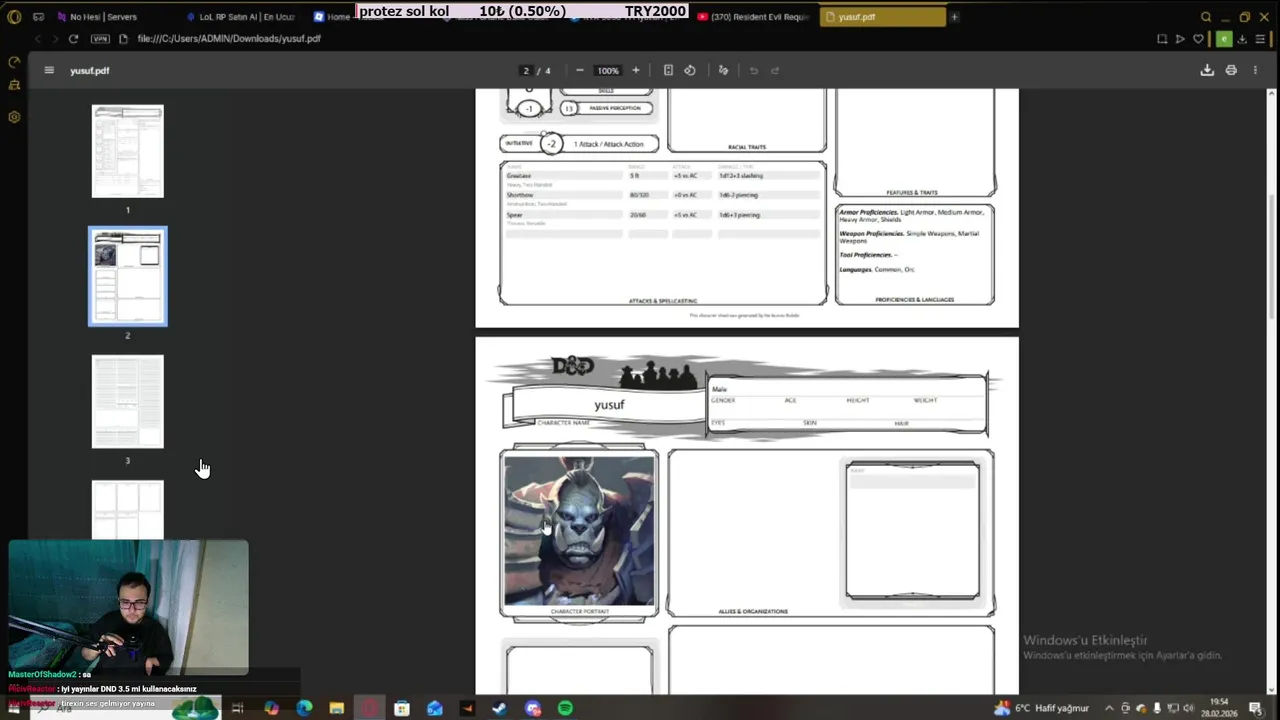1280x720 pixels.
Task: Rotate the PDF counterclockwise
Action: pyautogui.click(x=690, y=70)
